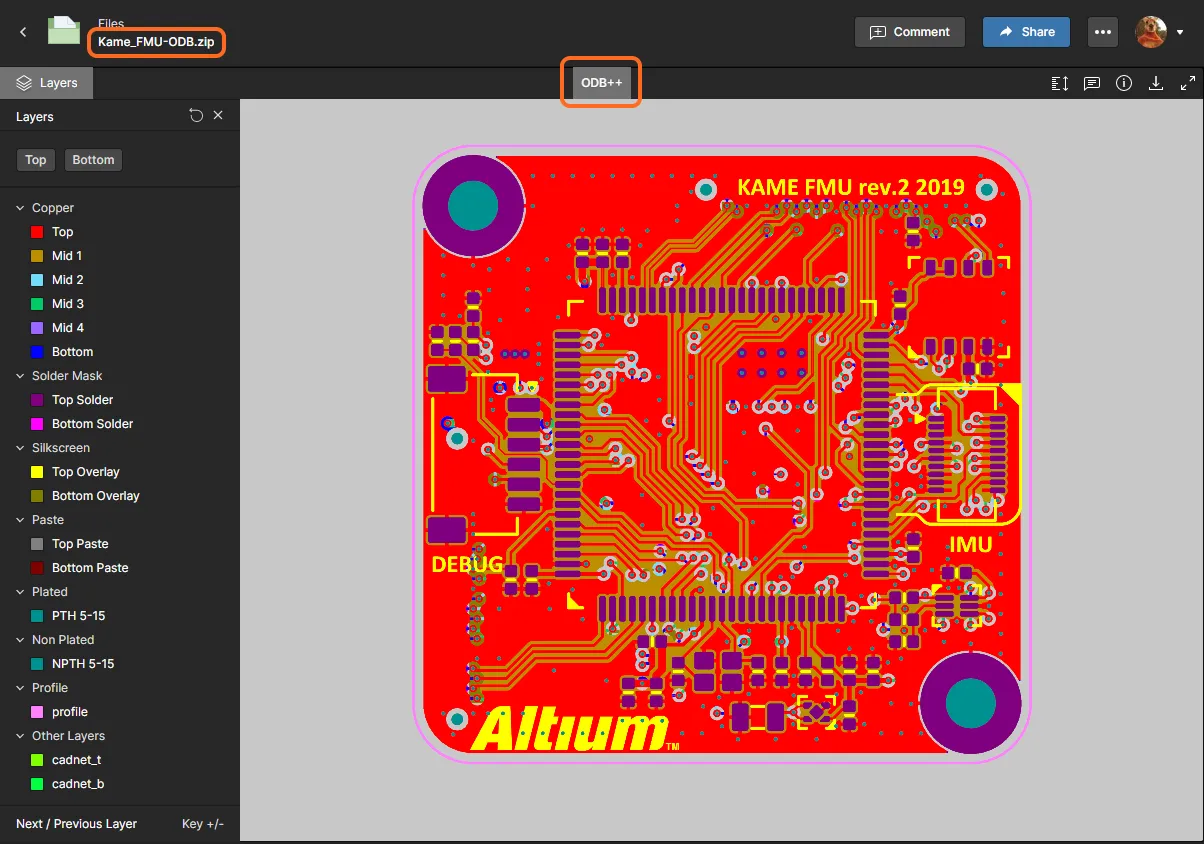Toggle Bottom Paste layer visibility swatch
The height and width of the screenshot is (844, 1204).
[38, 568]
